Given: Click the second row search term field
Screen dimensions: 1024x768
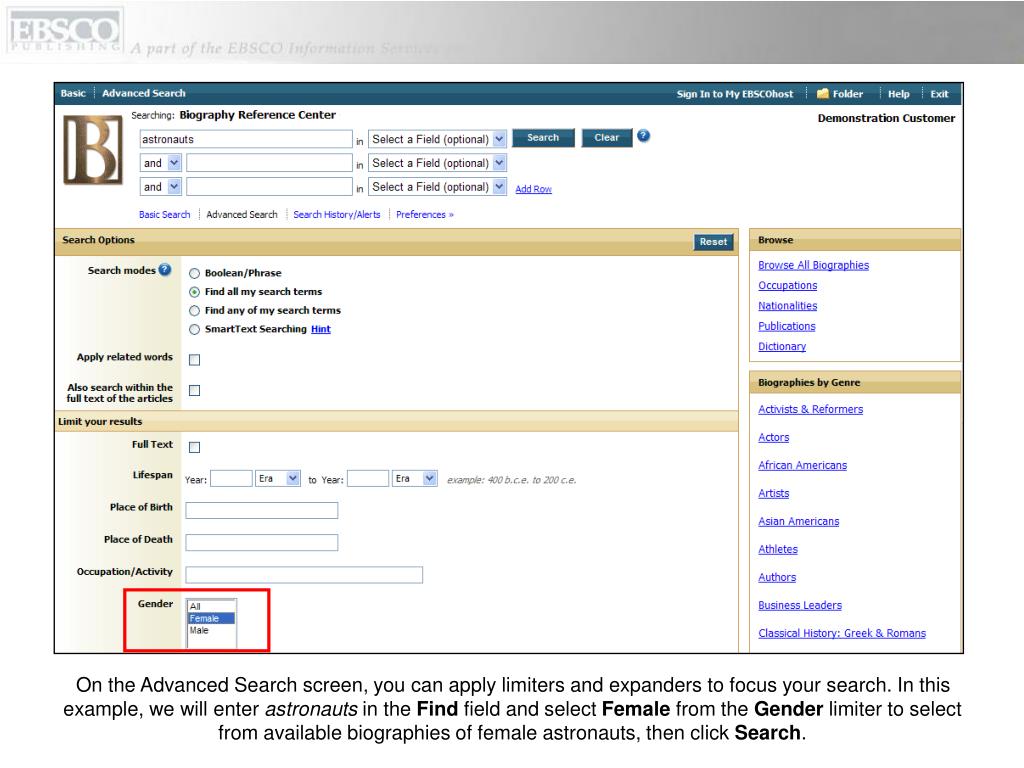Looking at the screenshot, I should coord(269,163).
